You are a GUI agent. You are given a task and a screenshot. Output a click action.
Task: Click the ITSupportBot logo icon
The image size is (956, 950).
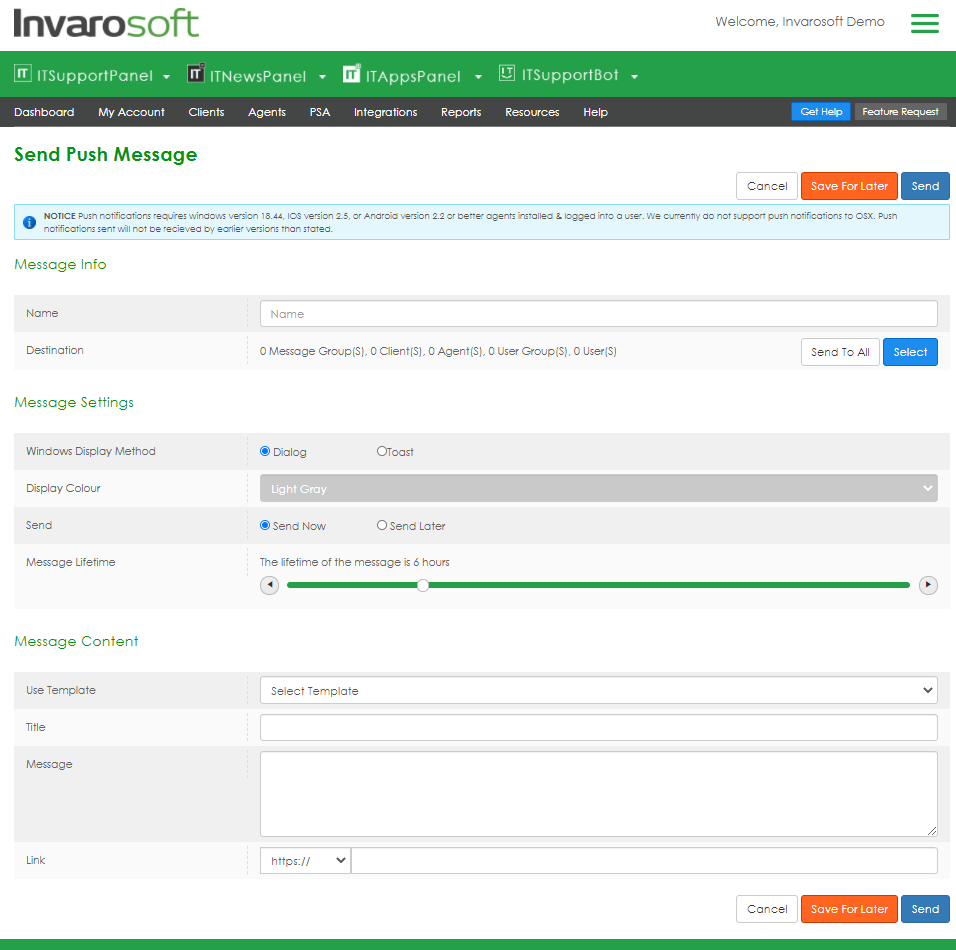click(507, 74)
